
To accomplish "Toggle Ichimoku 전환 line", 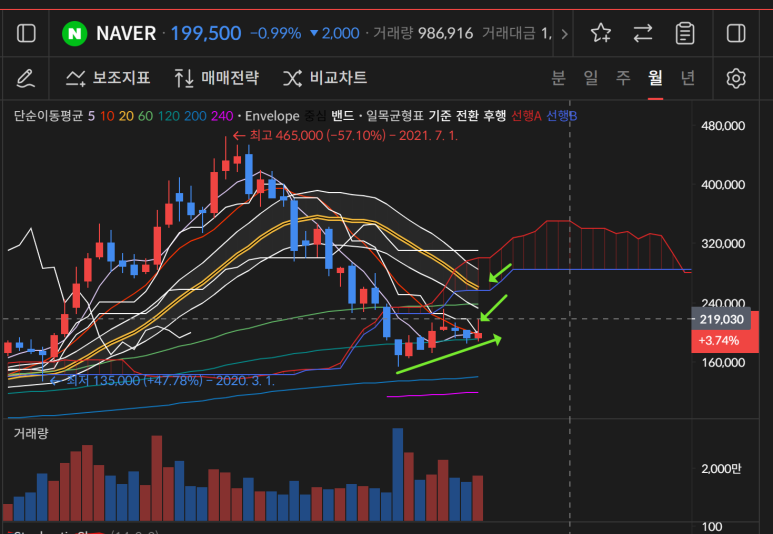I will click(467, 116).
